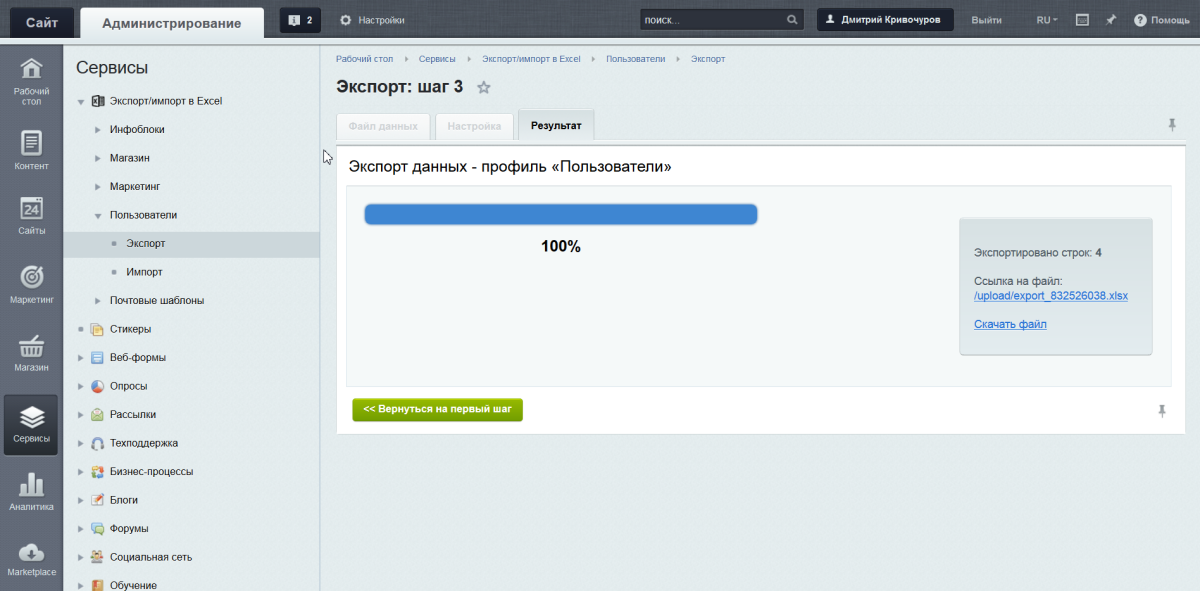1200x591 pixels.
Task: Switch to the Сайт tab
Action: click(41, 22)
